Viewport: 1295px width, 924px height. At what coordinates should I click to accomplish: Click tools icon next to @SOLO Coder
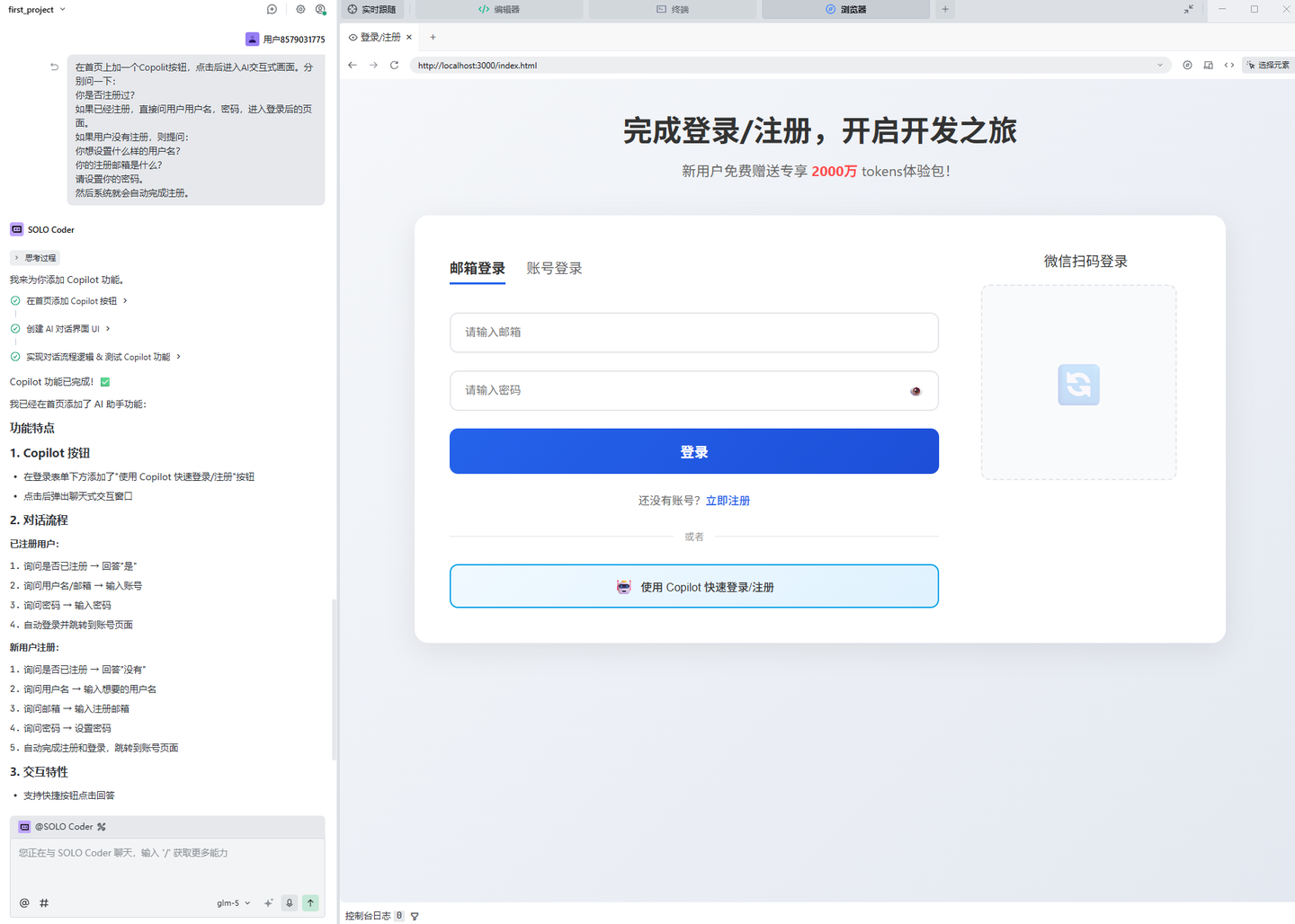click(x=102, y=826)
